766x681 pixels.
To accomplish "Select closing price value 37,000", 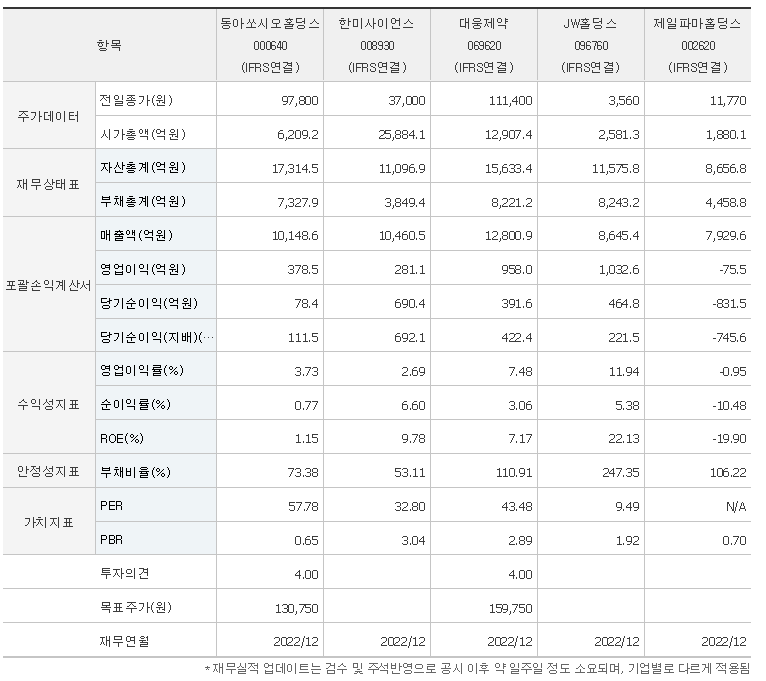I will [x=406, y=101].
